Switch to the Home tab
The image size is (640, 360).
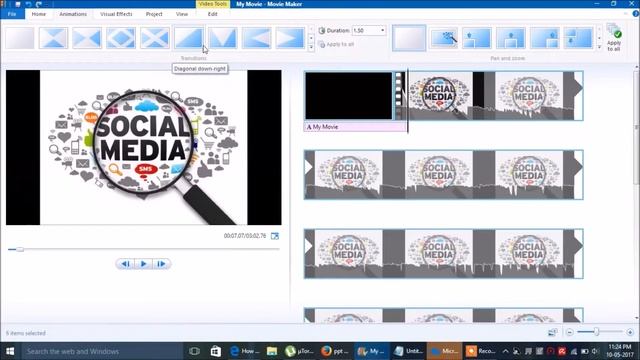[x=39, y=14]
